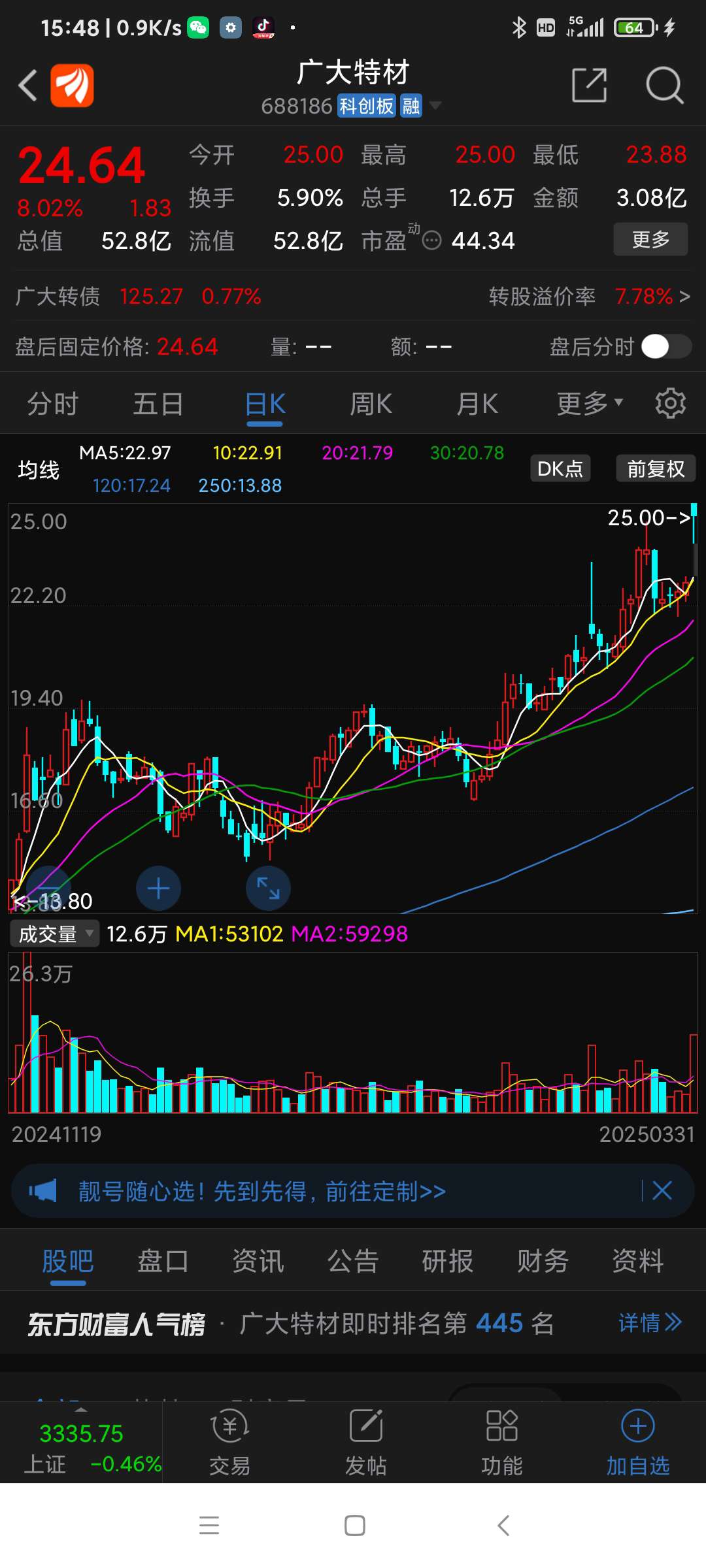
Task: Open chart settings gear icon
Action: [671, 404]
